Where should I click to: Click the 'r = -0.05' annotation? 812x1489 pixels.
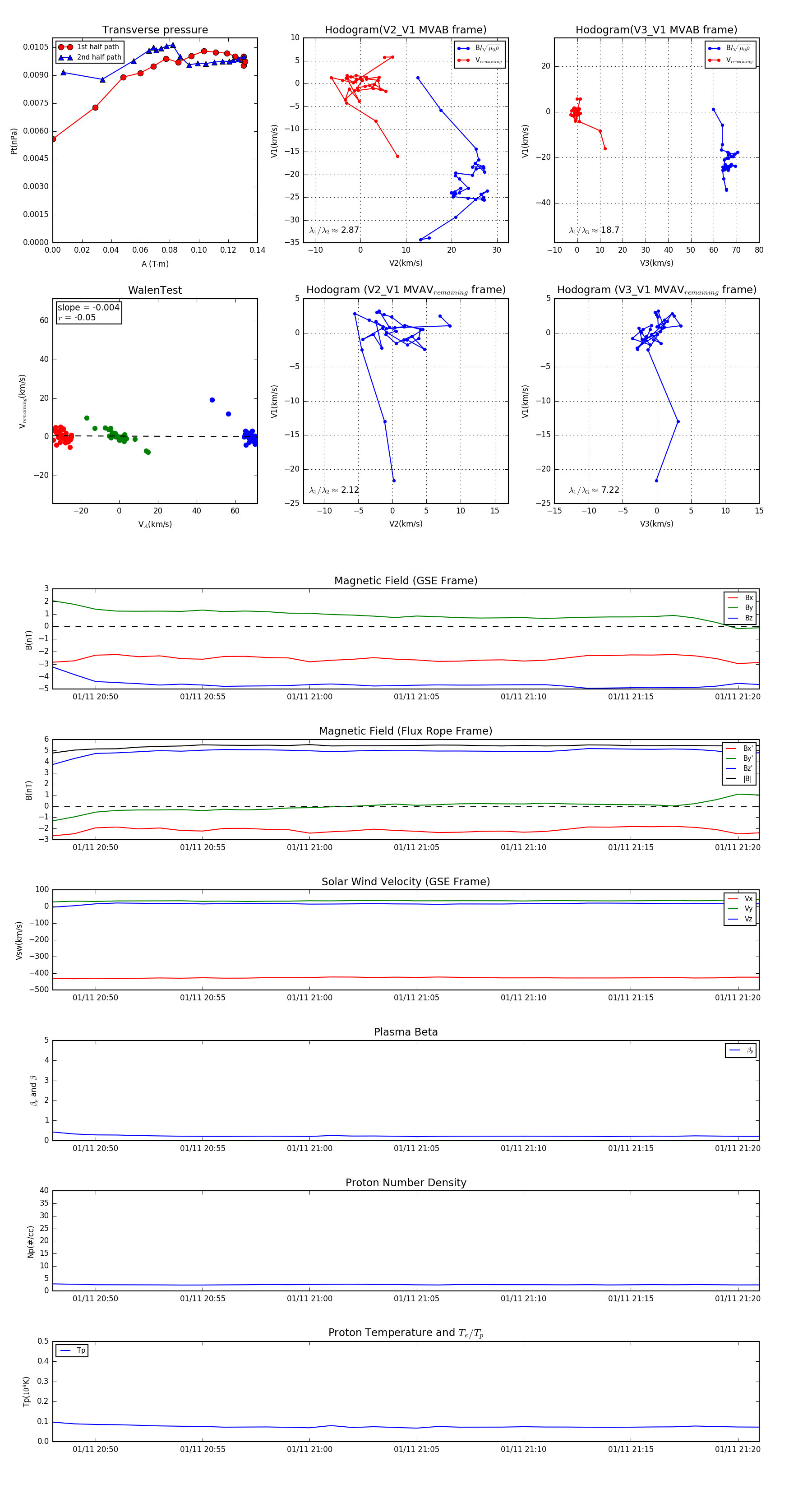77,317
